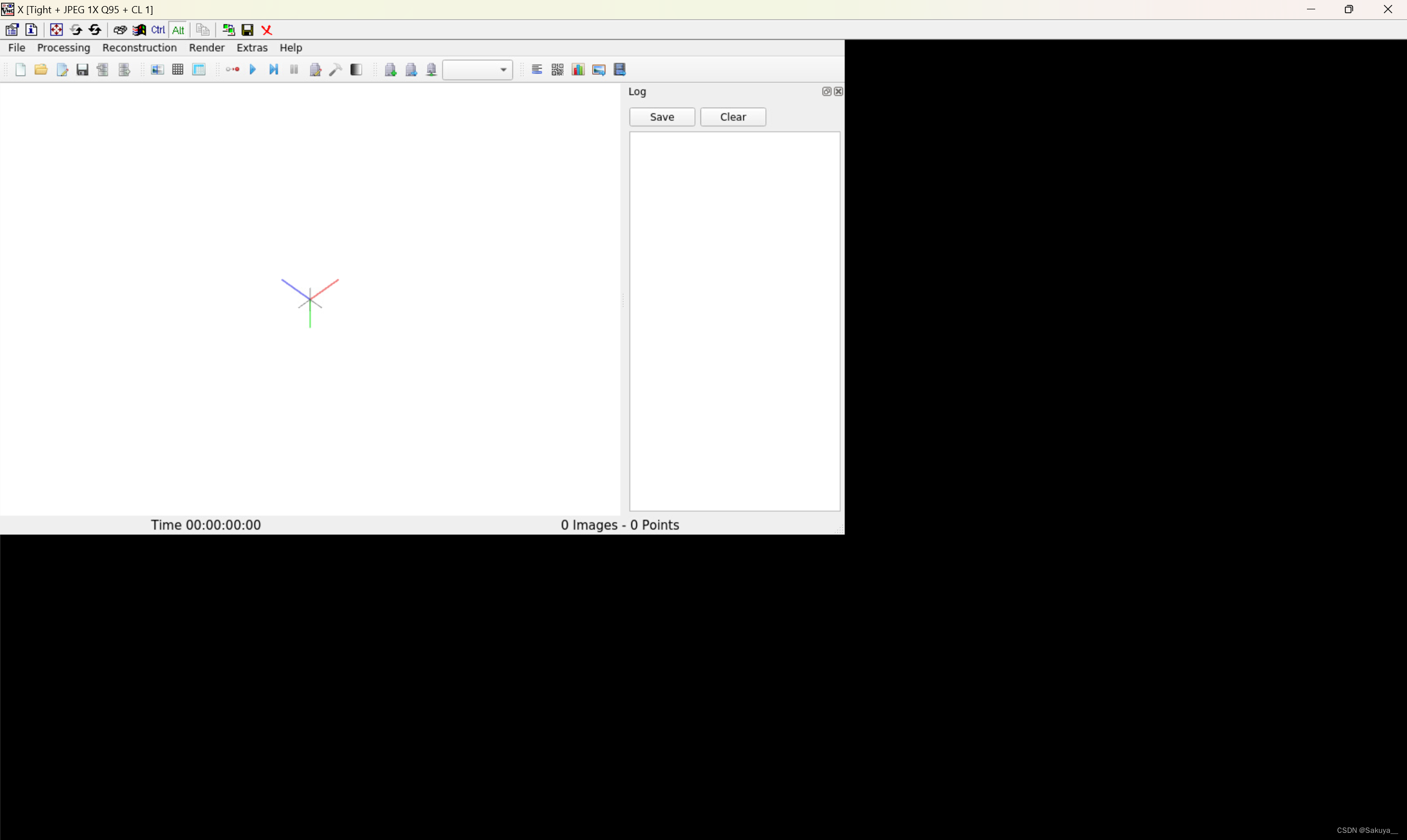
Task: Select the save project icon
Action: [x=82, y=69]
